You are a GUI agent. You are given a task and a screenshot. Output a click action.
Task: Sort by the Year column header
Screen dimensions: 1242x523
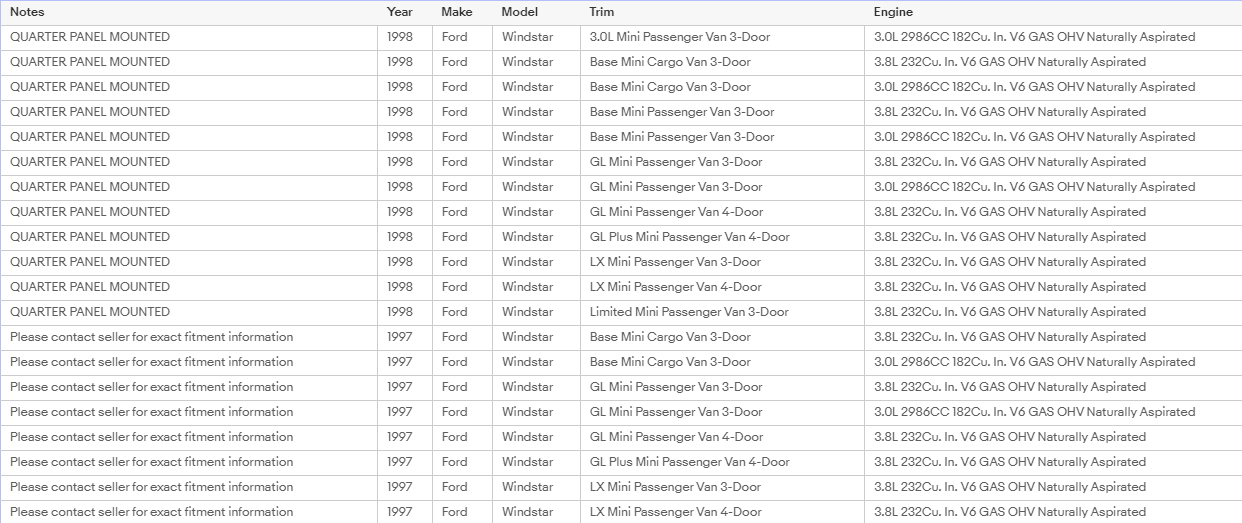(x=400, y=12)
